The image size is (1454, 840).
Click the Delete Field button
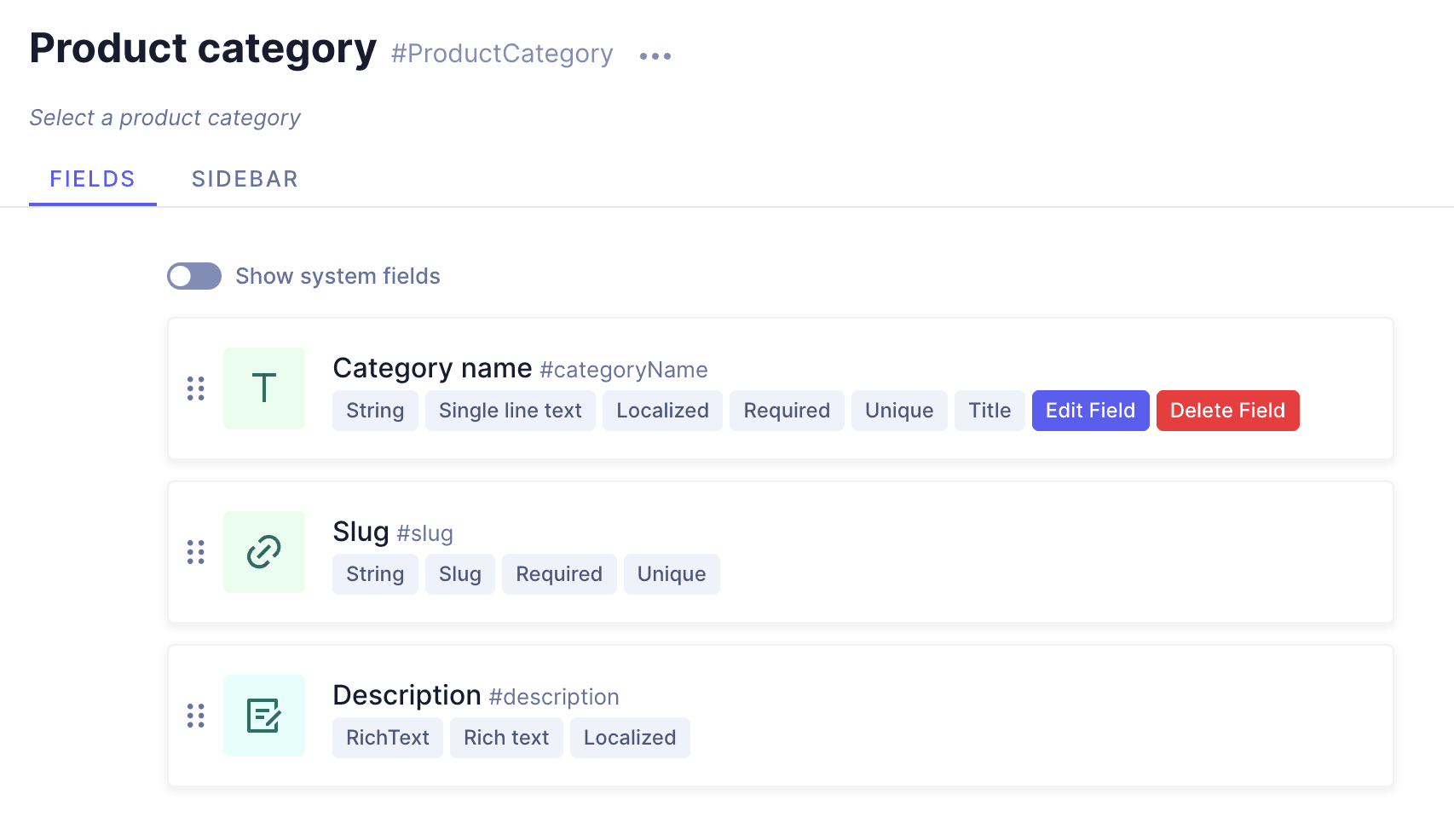point(1227,410)
